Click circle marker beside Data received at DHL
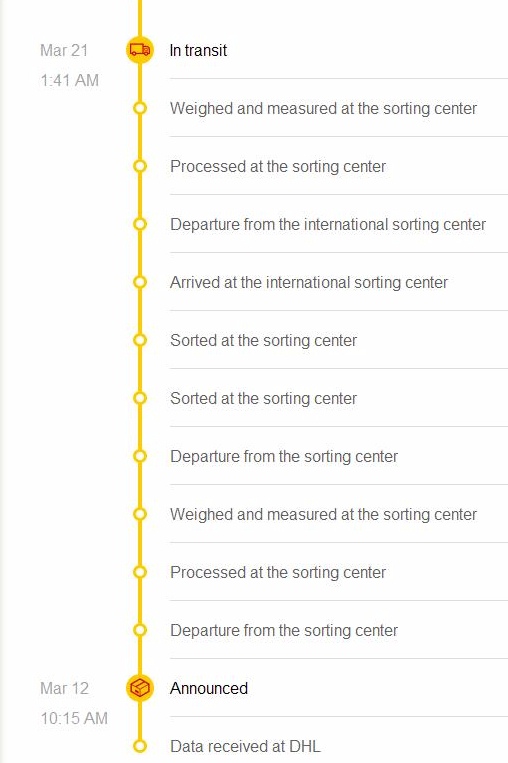 [x=140, y=745]
